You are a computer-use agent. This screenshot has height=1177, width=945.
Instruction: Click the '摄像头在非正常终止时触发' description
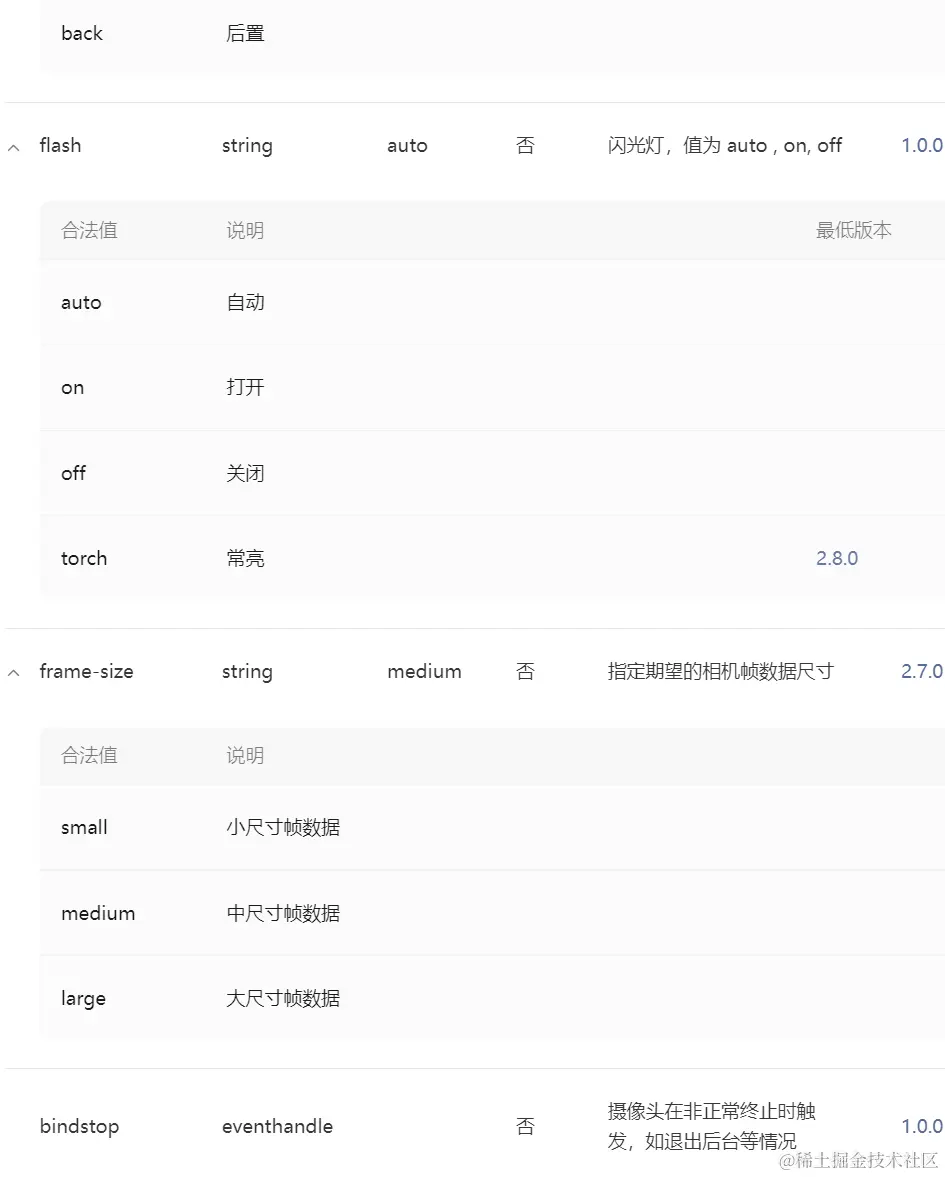coord(712,1126)
